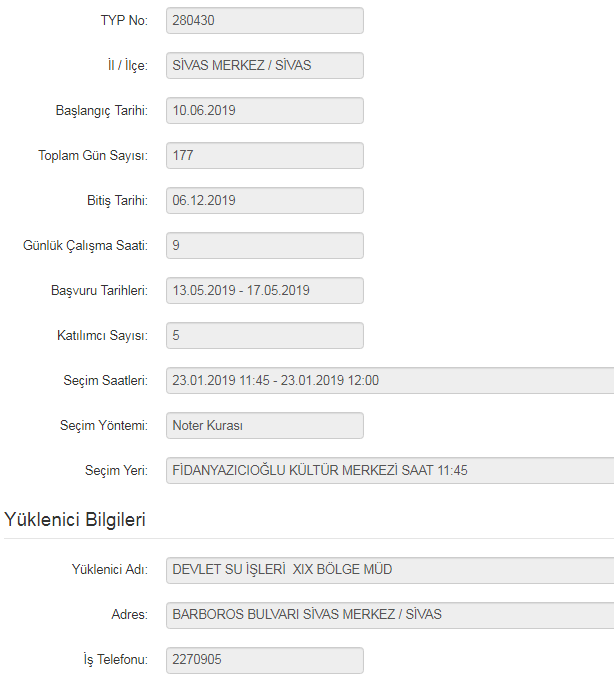Click the TYP No label
The image size is (614, 683).
(124, 21)
